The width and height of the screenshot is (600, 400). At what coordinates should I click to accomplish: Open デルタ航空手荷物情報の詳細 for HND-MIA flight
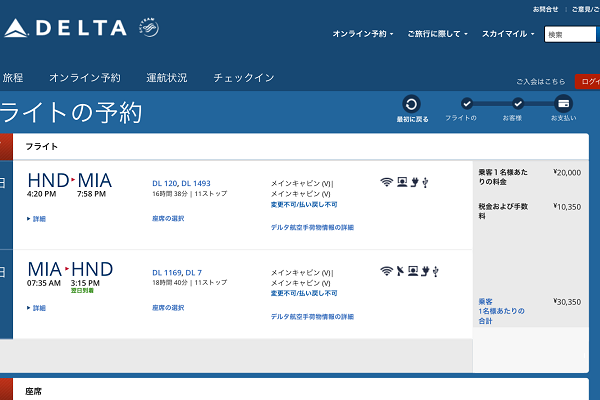pyautogui.click(x=312, y=227)
